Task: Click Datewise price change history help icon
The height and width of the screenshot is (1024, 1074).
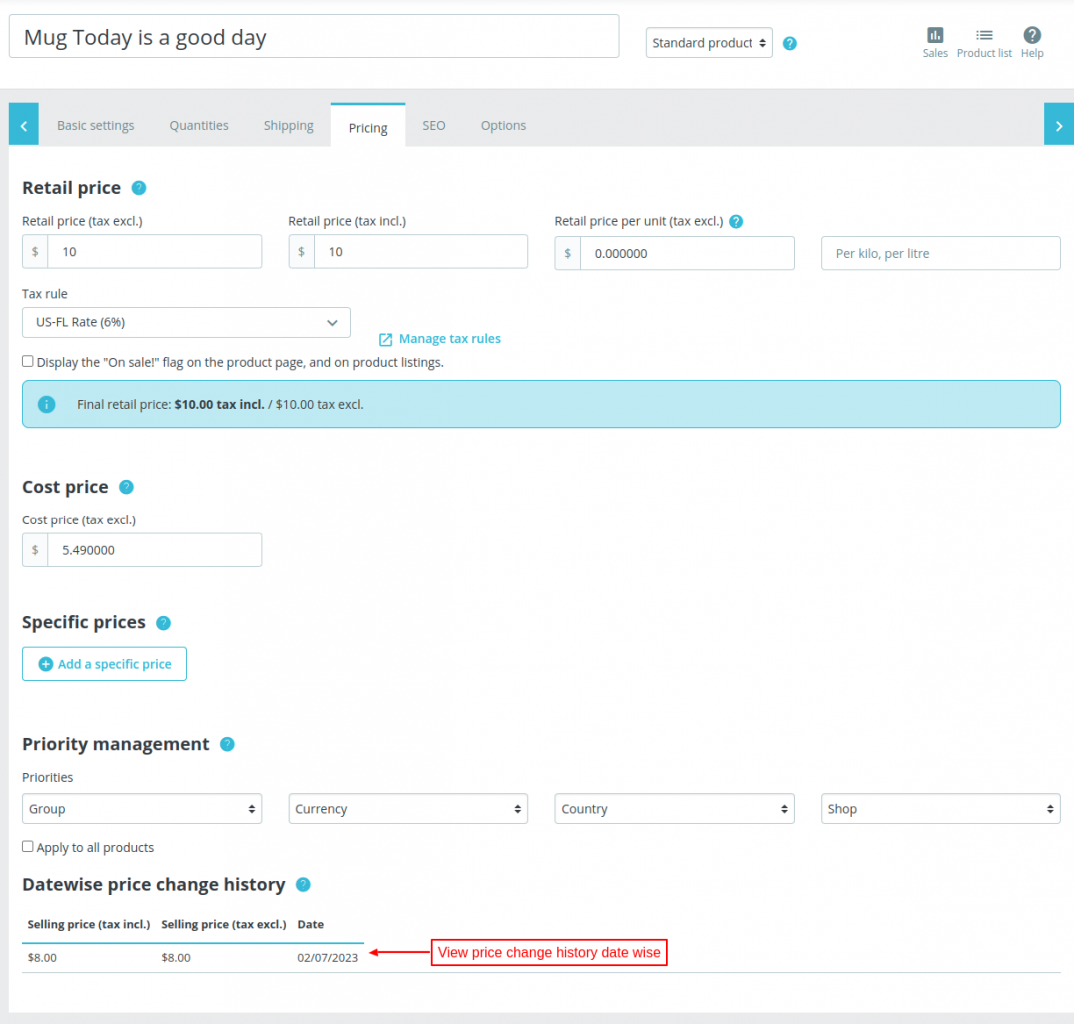Action: (303, 884)
